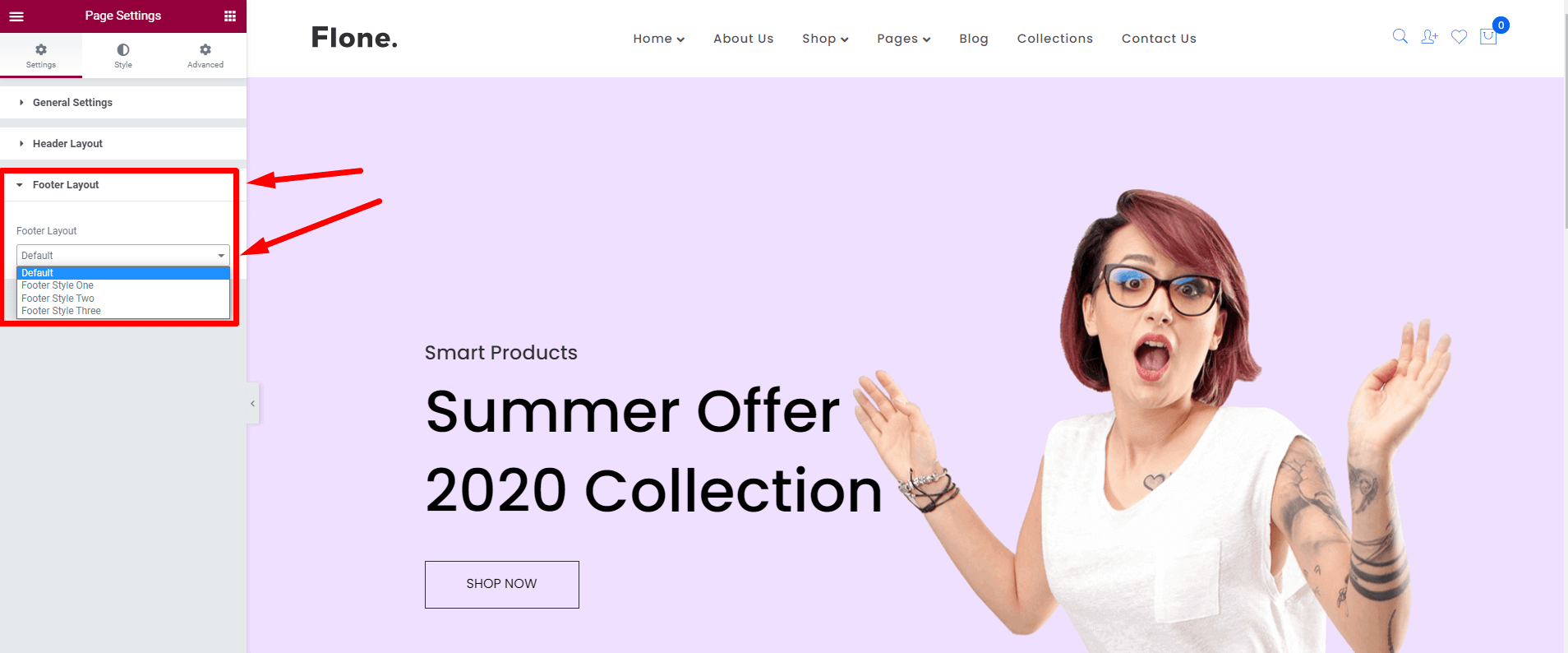Choose Footer Style One option
Image resolution: width=1568 pixels, height=653 pixels.
click(123, 285)
